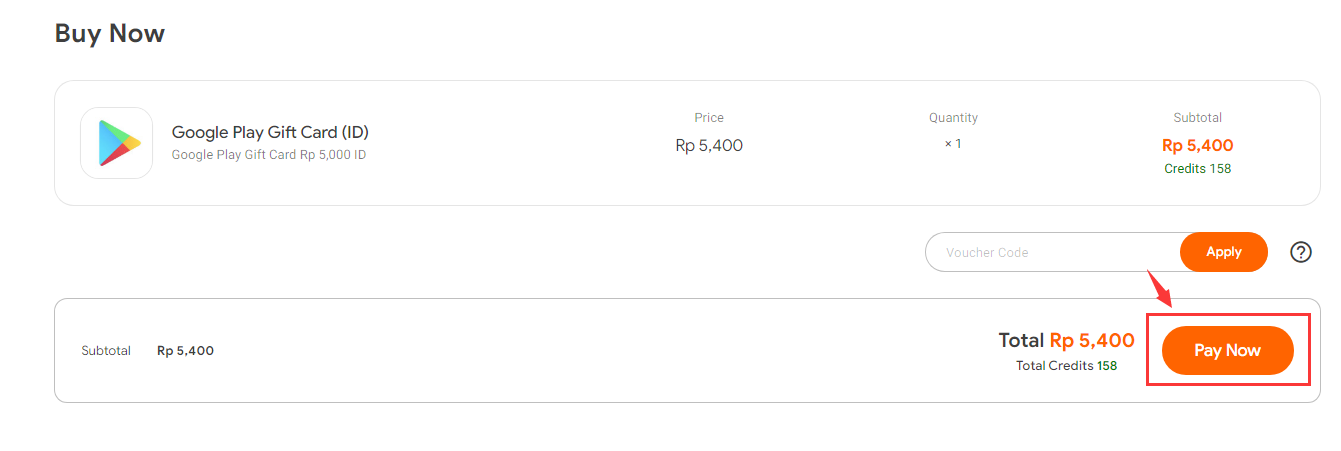Focus the Voucher Code input field
This screenshot has width=1341, height=451.
pyautogui.click(x=1054, y=252)
